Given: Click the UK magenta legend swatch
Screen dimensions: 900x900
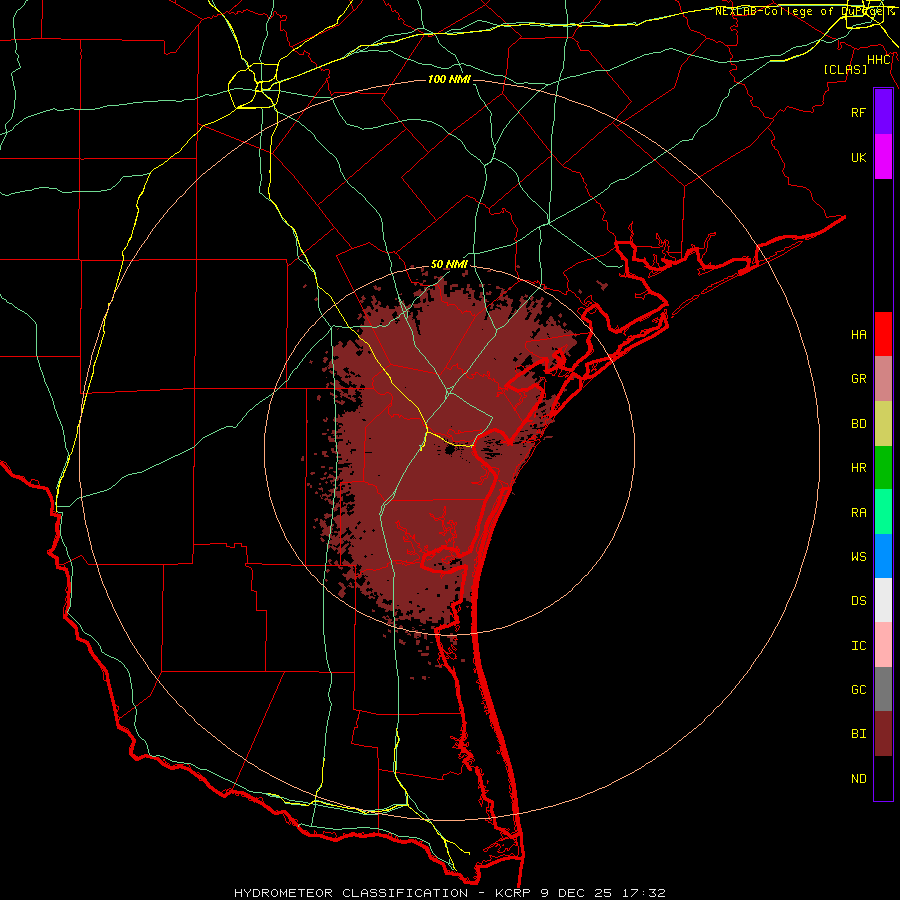Looking at the screenshot, I should tap(883, 157).
